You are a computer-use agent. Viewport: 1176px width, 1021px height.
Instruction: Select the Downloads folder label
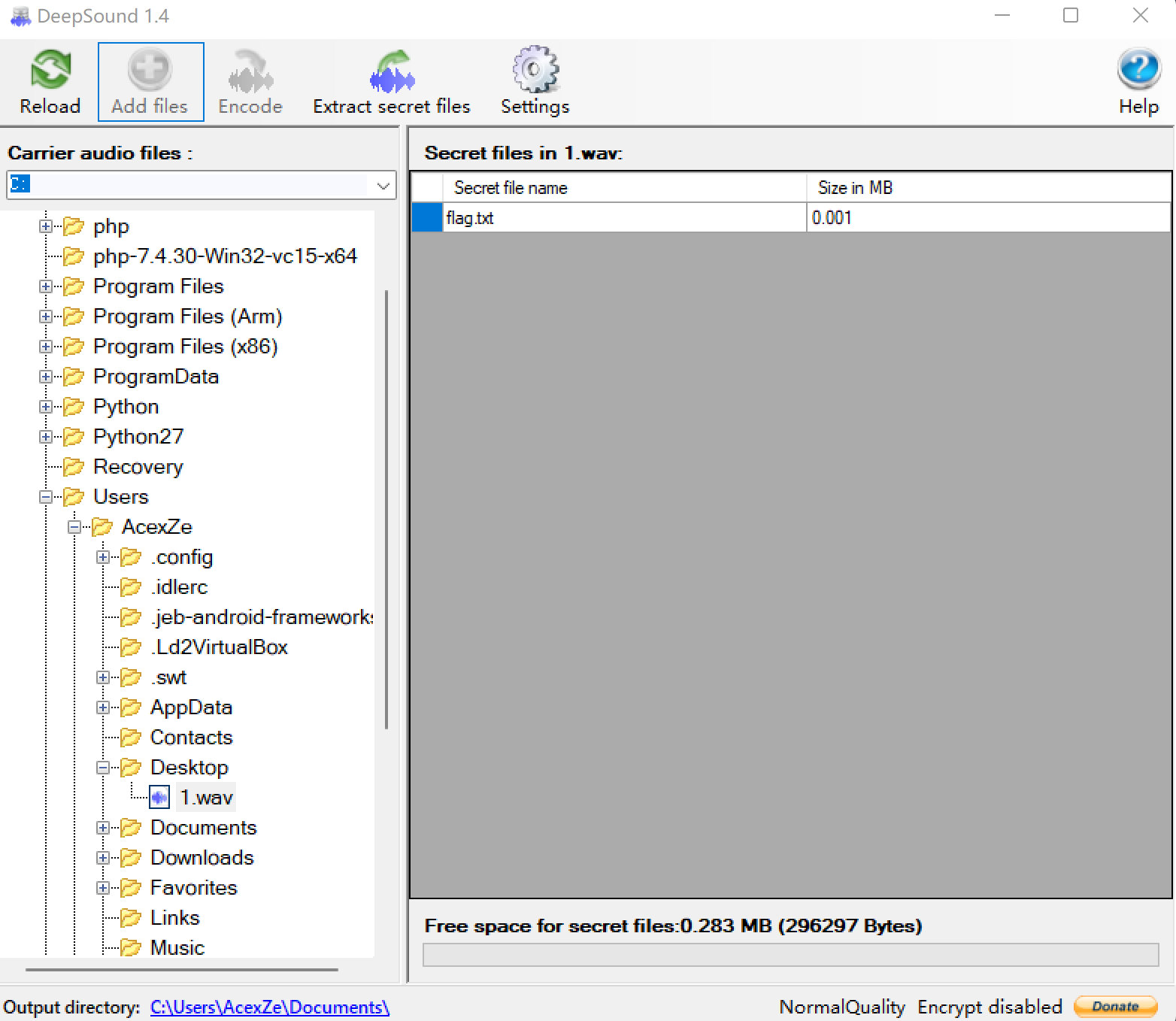click(202, 857)
